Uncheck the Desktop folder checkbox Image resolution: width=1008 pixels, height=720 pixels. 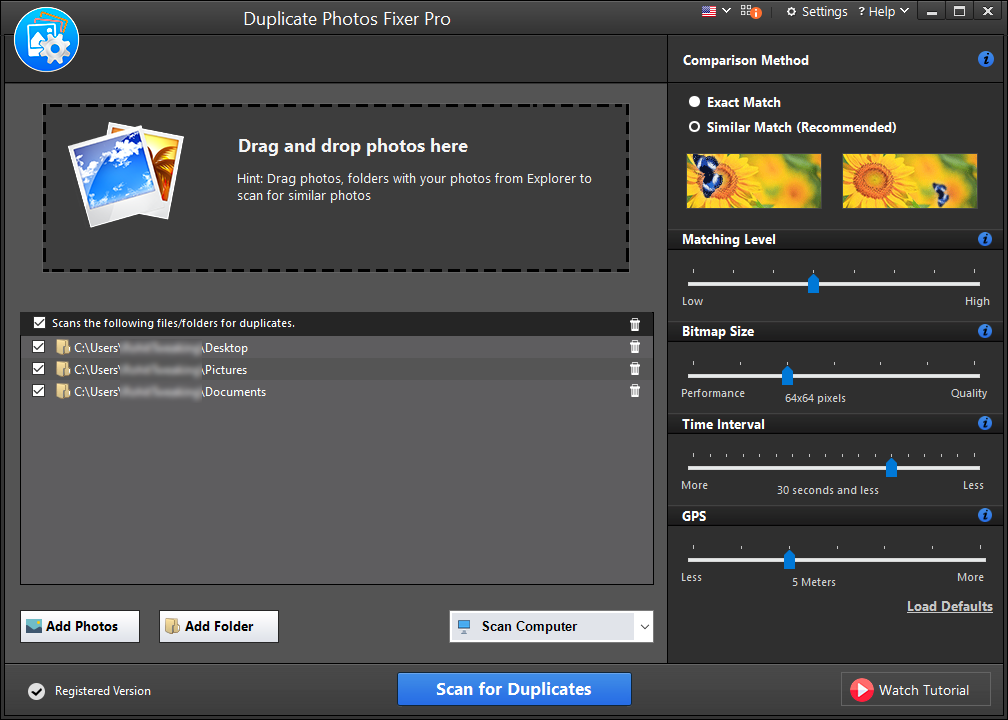[x=39, y=347]
